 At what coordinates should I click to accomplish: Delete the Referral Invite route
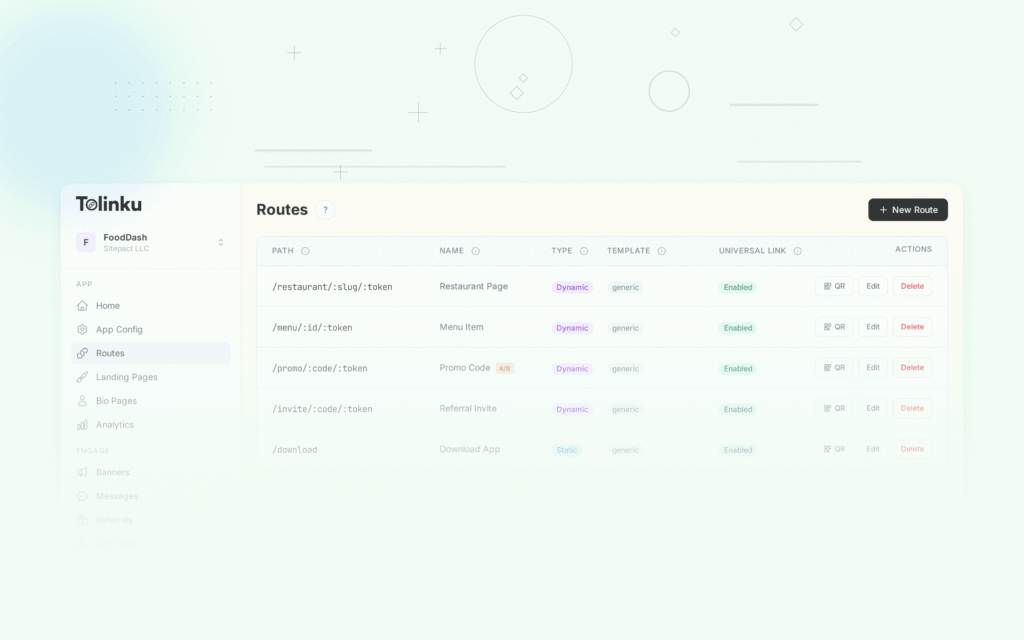point(912,408)
